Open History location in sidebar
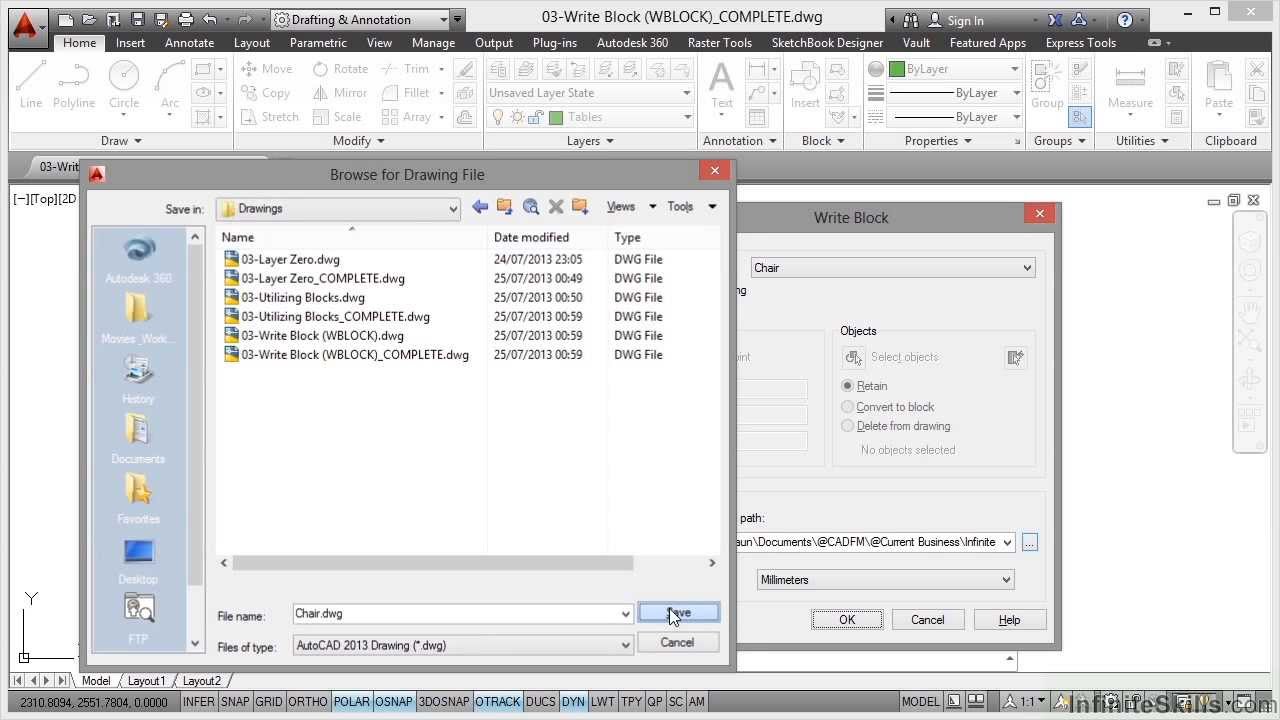Viewport: 1280px width, 720px height. [138, 380]
